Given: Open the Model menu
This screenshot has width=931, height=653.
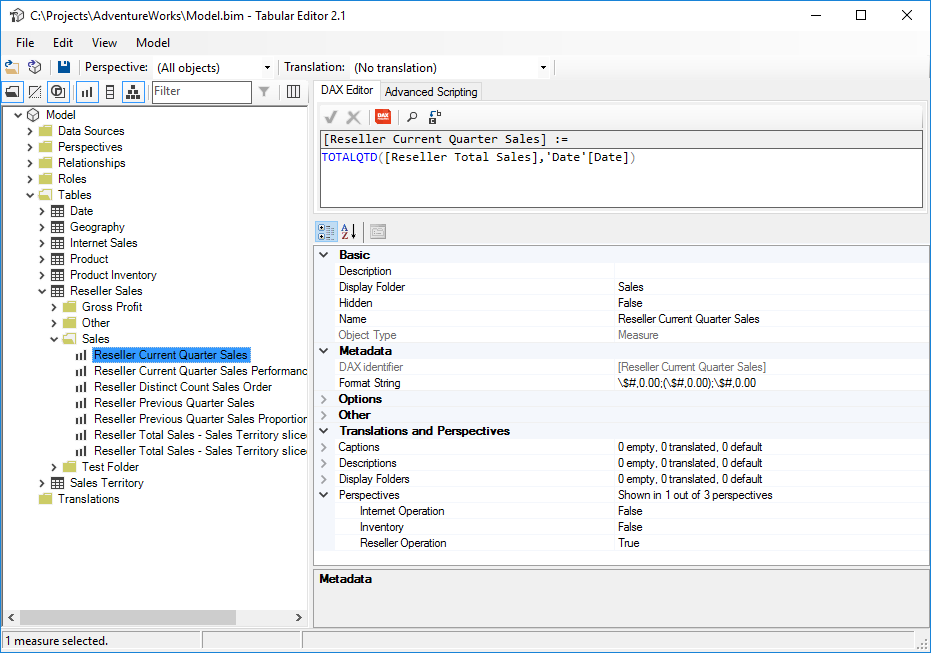Looking at the screenshot, I should (x=152, y=43).
